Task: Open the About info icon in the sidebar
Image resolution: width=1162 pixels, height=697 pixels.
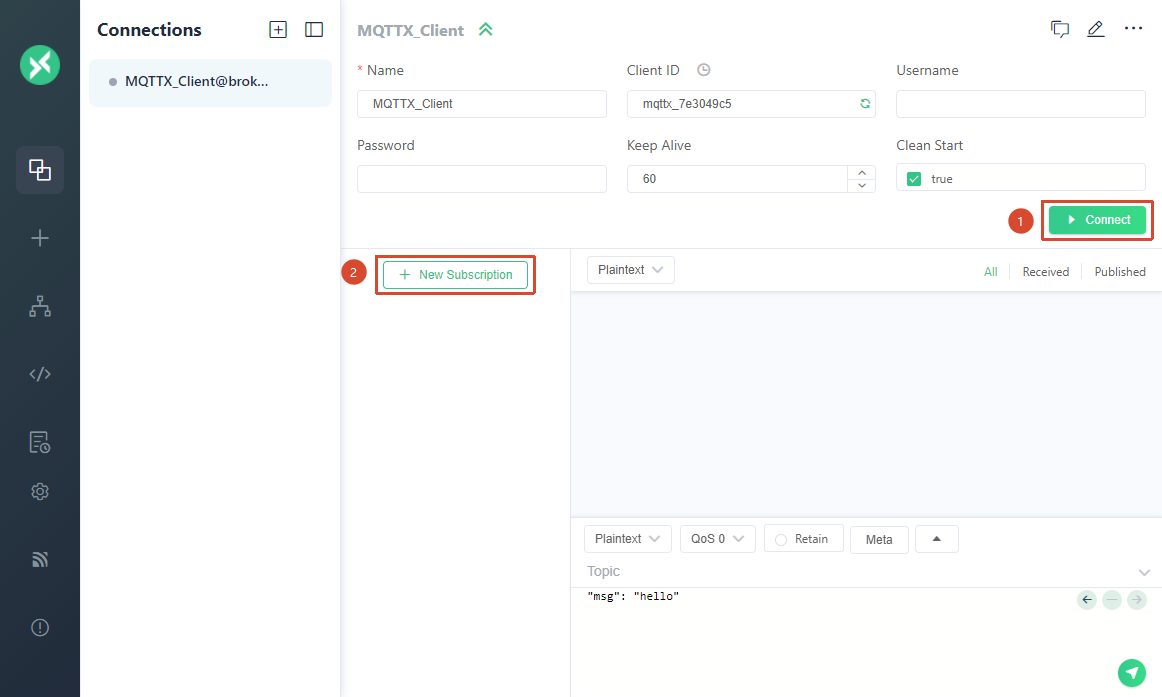Action: click(40, 627)
